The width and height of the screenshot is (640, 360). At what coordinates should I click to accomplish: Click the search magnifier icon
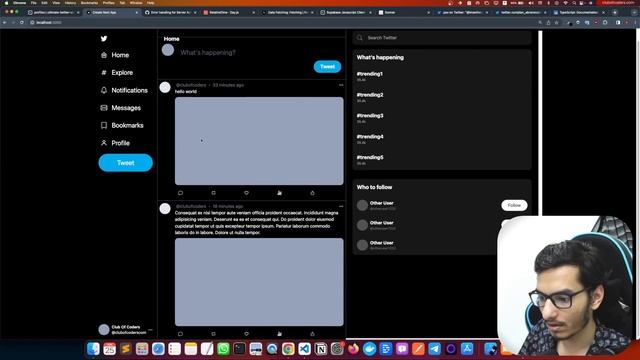(x=360, y=38)
